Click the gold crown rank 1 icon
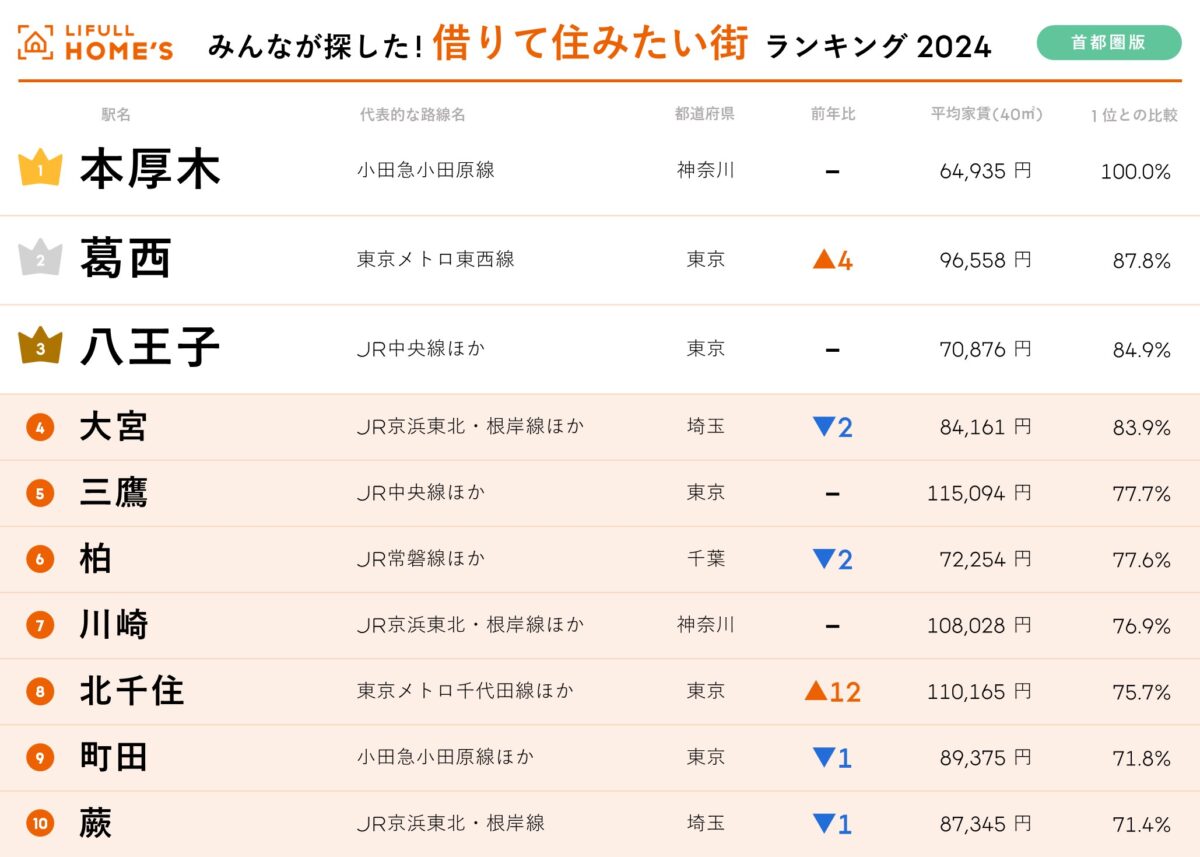 coord(40,168)
